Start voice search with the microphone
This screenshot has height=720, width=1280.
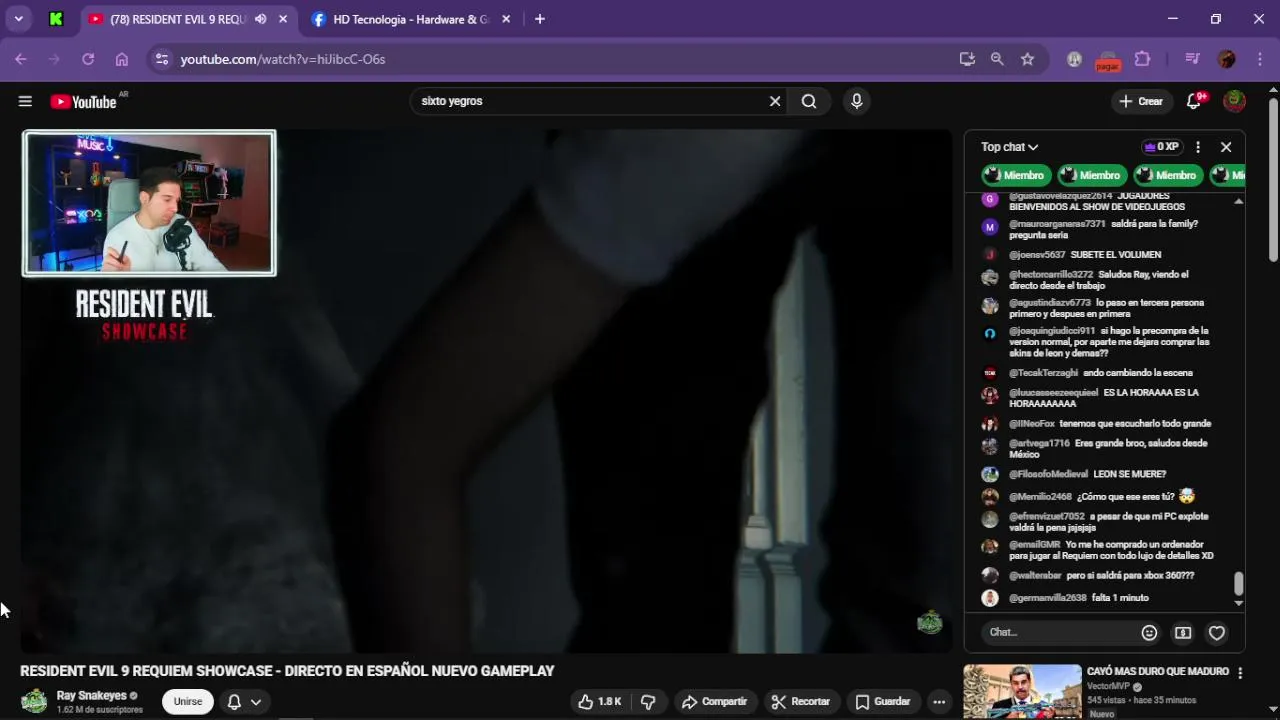856,101
